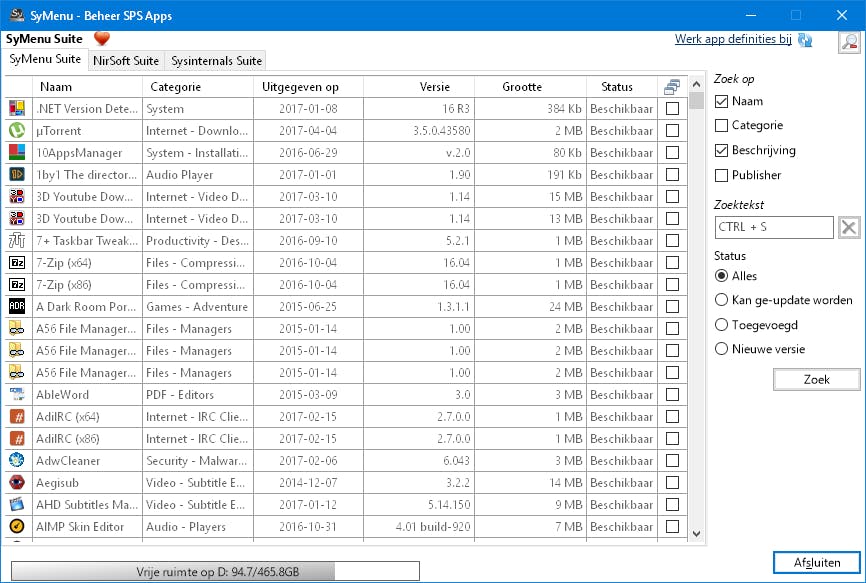Tick the checkbox for Aegisub row
Viewport: 866px width, 583px height.
pyautogui.click(x=672, y=483)
